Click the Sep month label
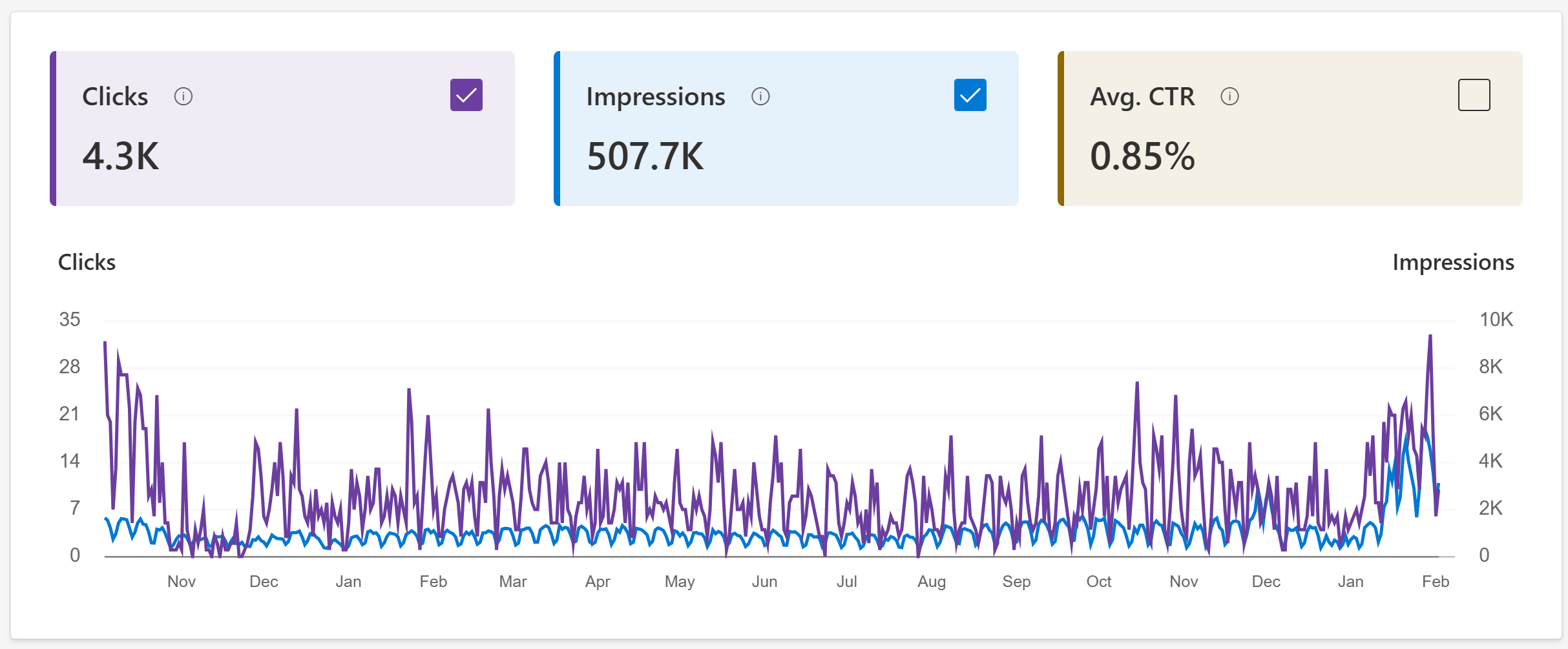This screenshot has height=649, width=1568. click(x=1016, y=582)
